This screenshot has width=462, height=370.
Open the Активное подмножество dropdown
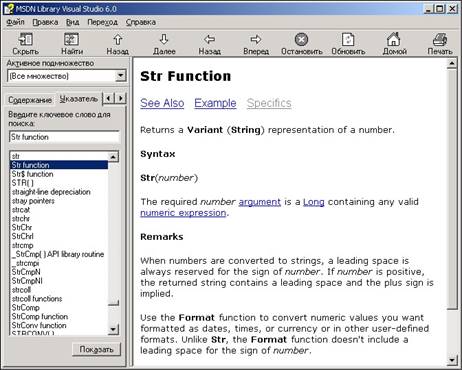pyautogui.click(x=121, y=76)
